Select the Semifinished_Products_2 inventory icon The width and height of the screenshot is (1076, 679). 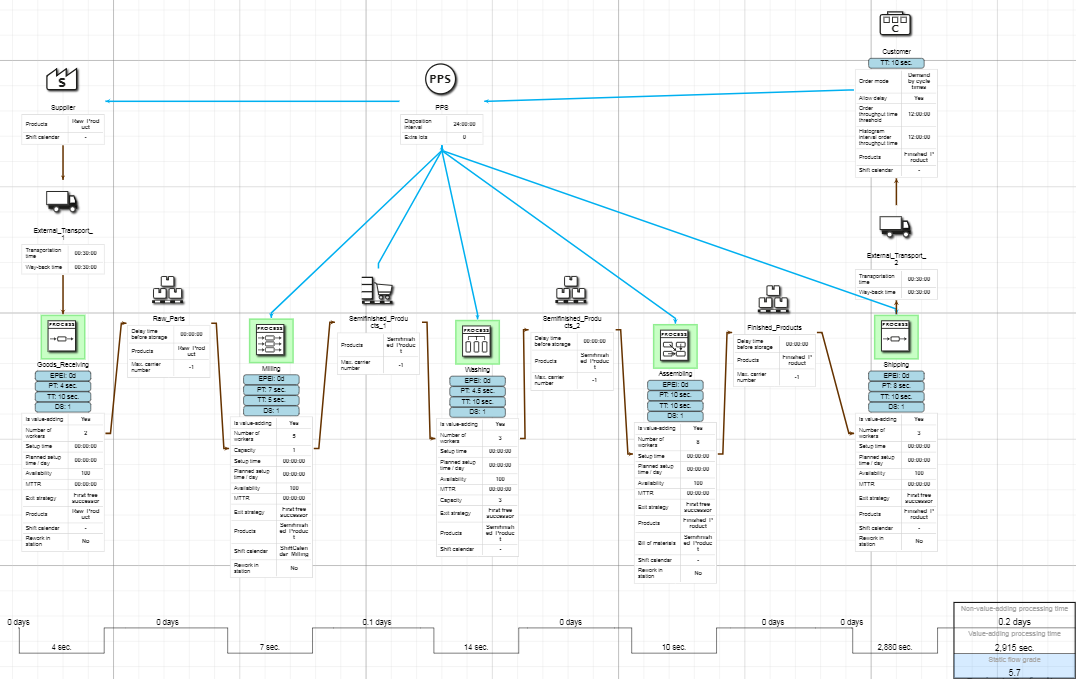pos(570,290)
